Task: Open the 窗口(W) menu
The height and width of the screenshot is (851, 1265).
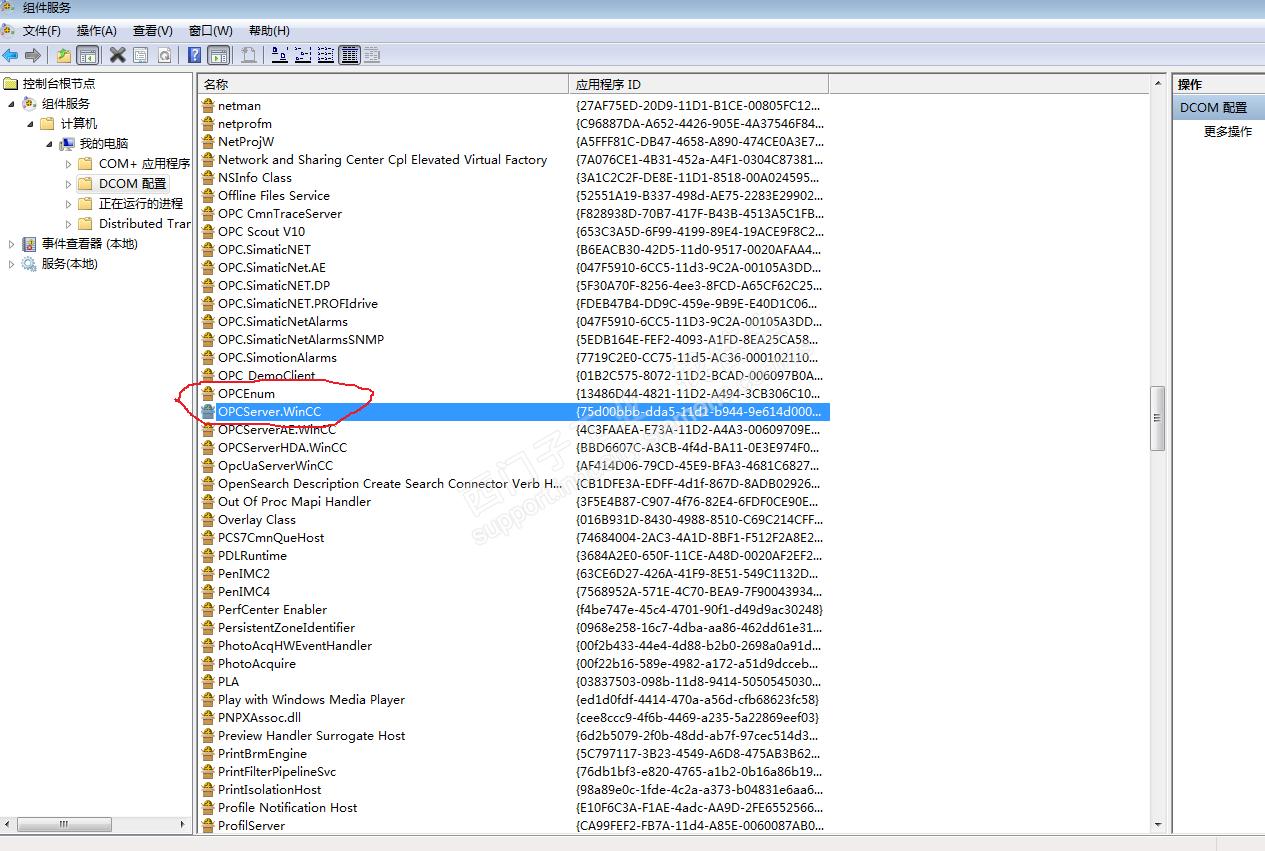Action: [x=210, y=31]
